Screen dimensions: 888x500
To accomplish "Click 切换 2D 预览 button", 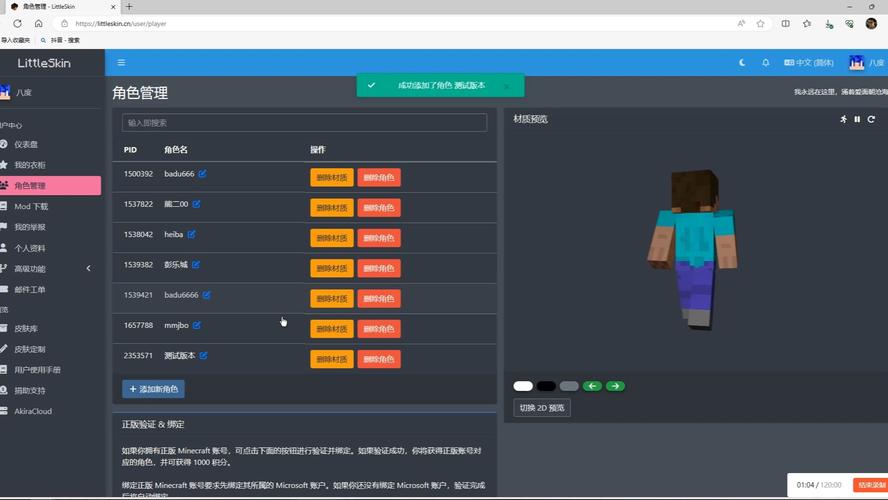I will (542, 408).
